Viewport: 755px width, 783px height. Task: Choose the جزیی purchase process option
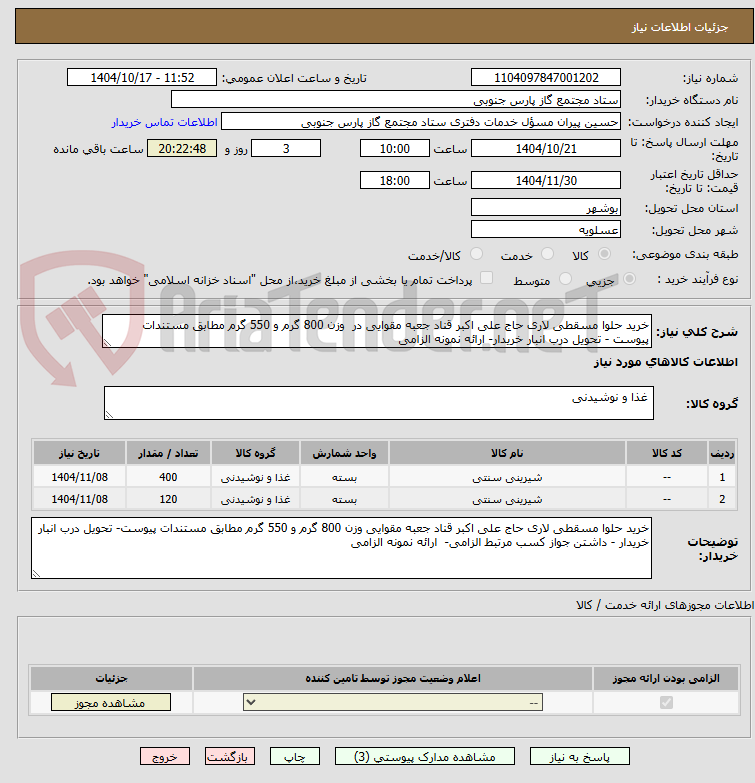click(629, 279)
